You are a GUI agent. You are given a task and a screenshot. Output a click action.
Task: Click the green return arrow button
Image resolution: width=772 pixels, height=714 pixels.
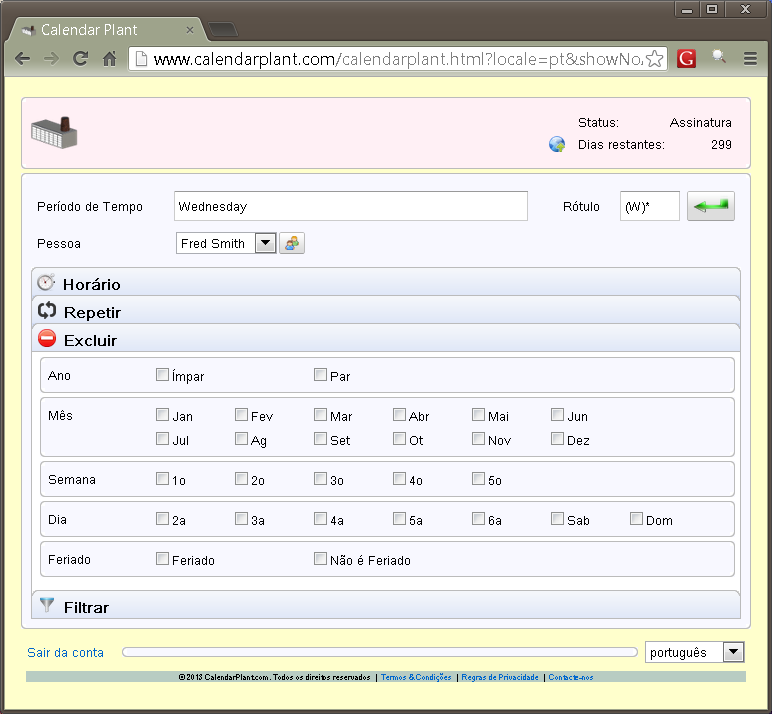[x=710, y=207]
